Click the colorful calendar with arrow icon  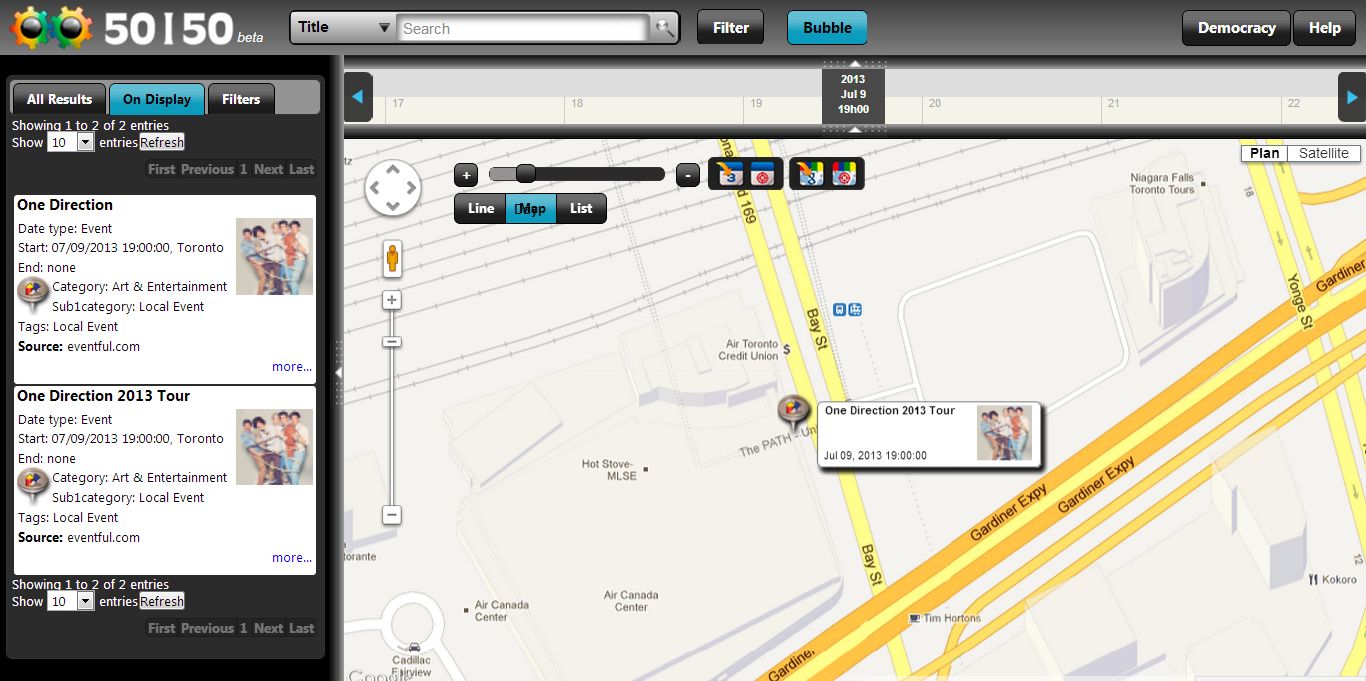tap(811, 174)
